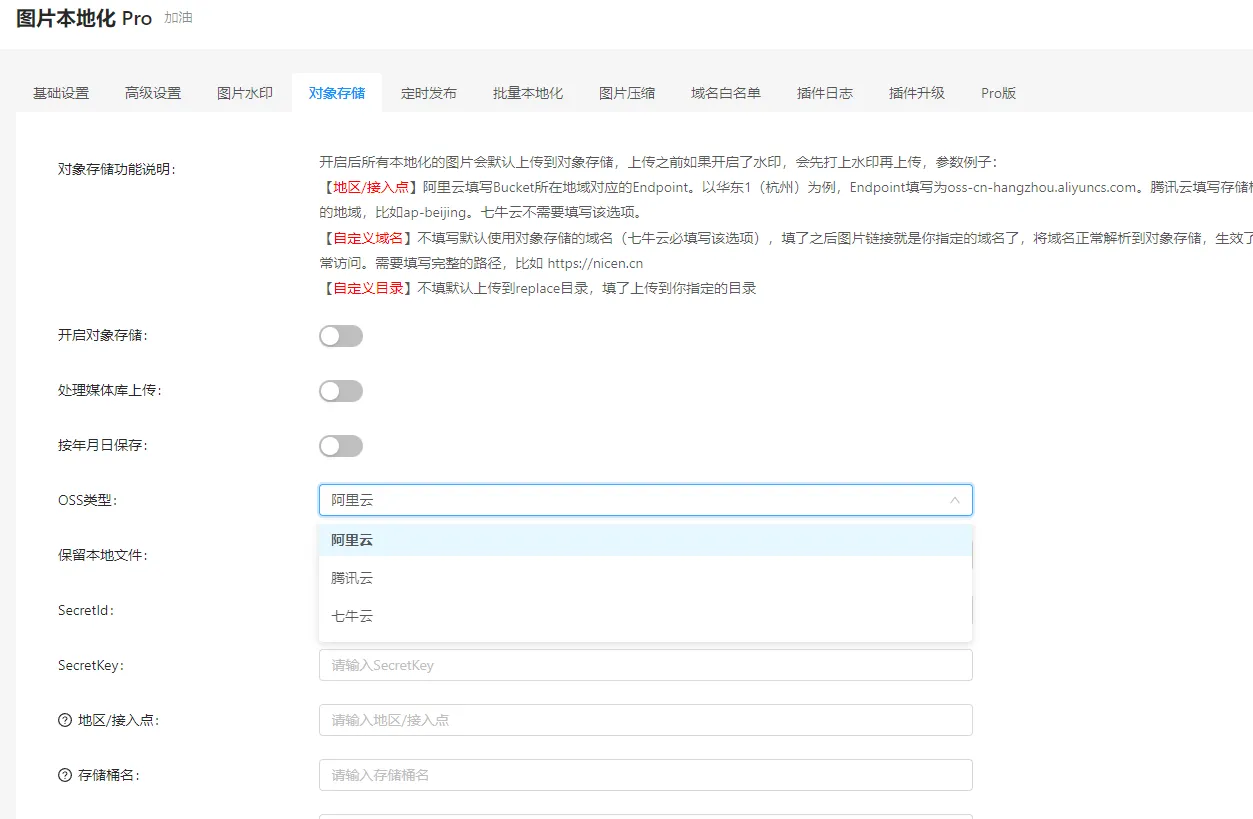Viewport: 1253px width, 819px height.
Task: Choose 腾讯云 in OSS type list
Action: 352,578
